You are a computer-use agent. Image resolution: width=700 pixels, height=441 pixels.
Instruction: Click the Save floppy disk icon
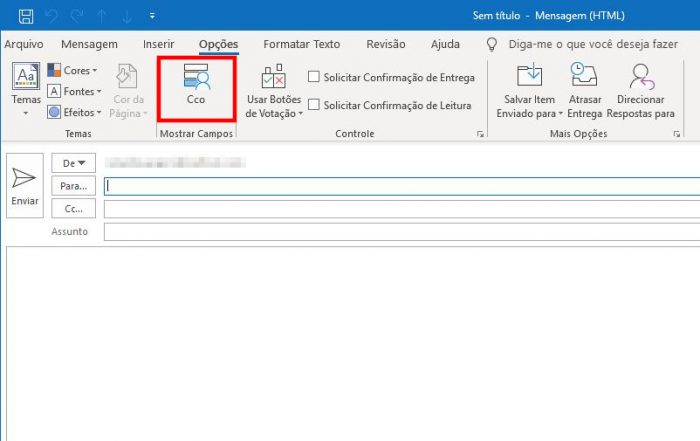tap(26, 16)
